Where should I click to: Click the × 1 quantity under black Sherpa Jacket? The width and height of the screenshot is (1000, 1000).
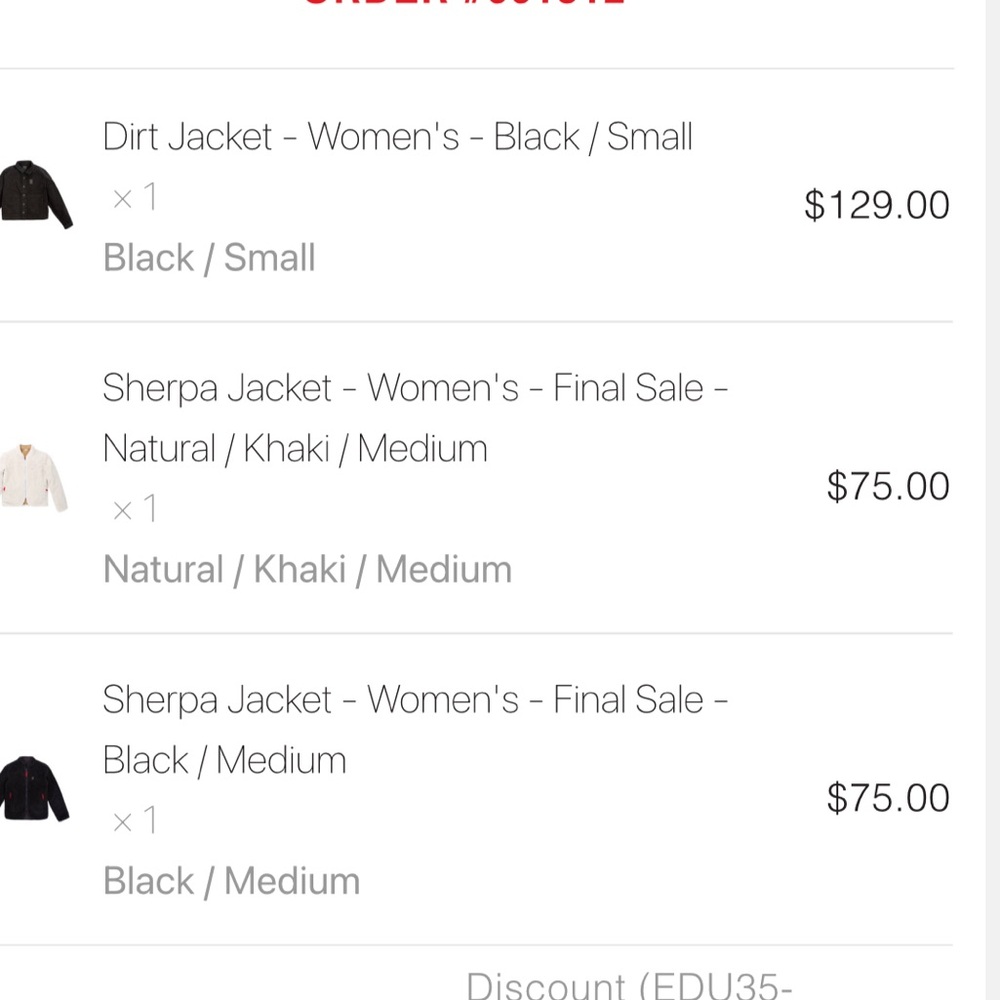click(x=135, y=821)
